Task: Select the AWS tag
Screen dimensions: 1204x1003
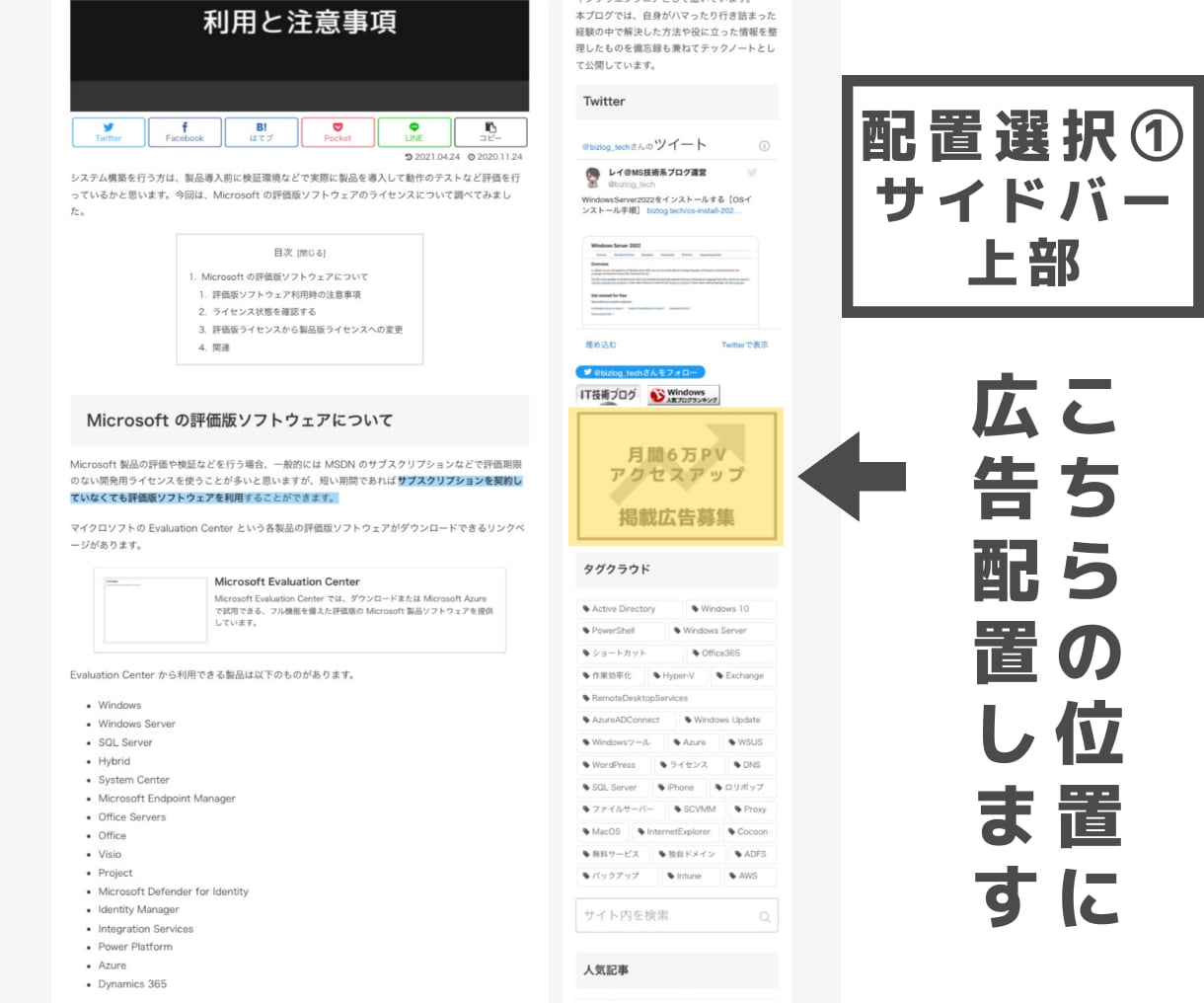Action: pyautogui.click(x=748, y=877)
